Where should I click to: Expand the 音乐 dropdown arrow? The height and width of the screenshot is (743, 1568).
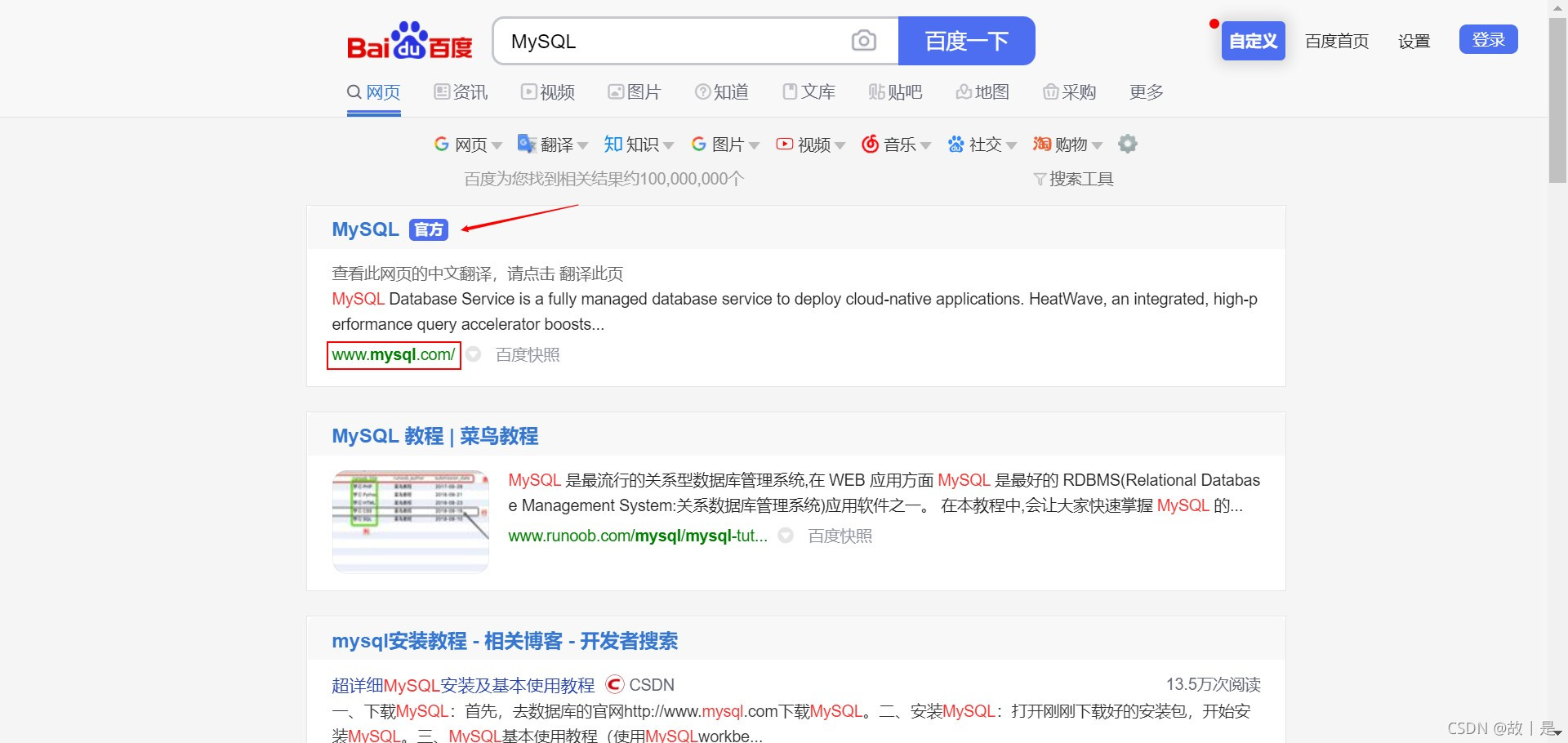click(925, 146)
